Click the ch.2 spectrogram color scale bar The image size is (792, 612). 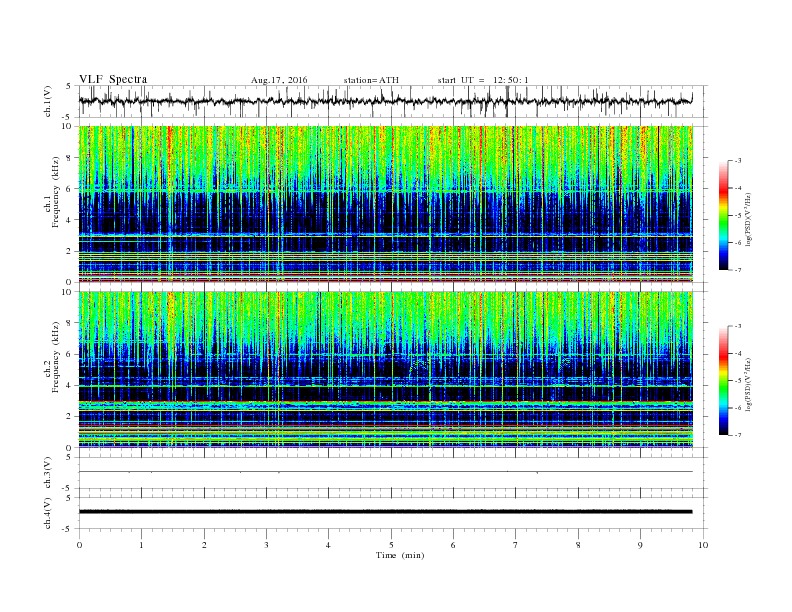724,380
